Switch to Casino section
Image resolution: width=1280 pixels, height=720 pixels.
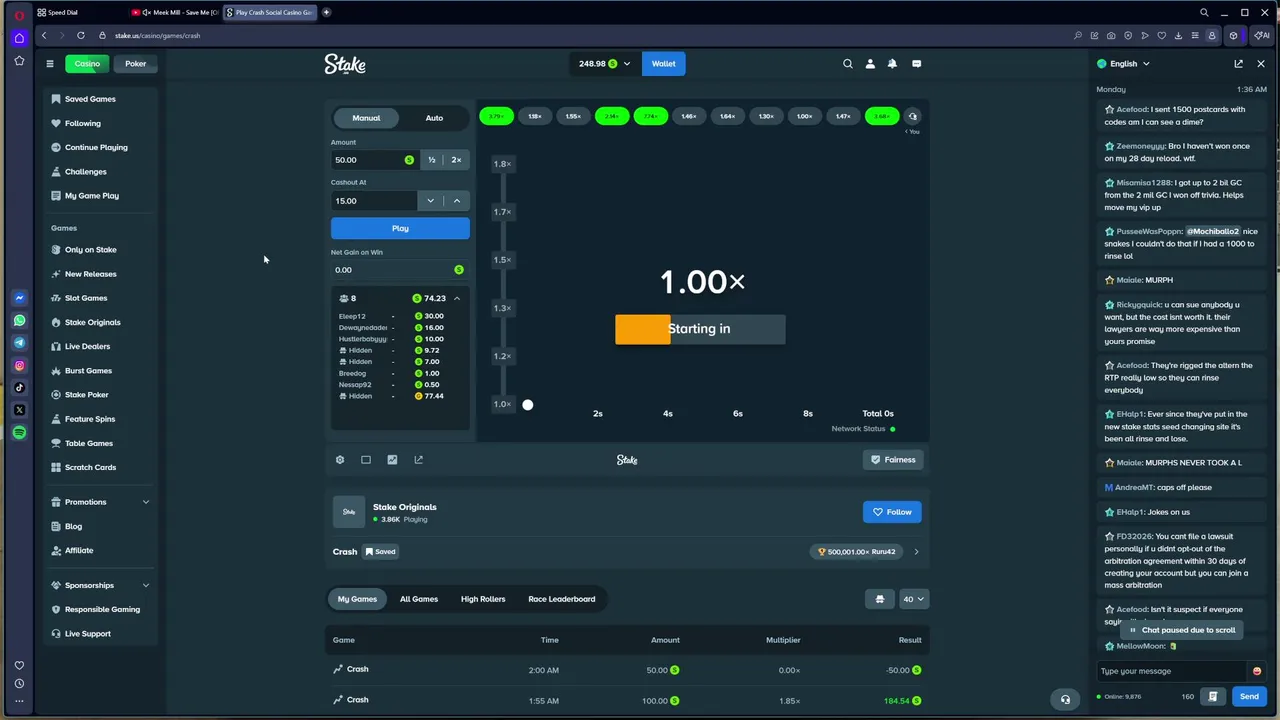point(87,64)
